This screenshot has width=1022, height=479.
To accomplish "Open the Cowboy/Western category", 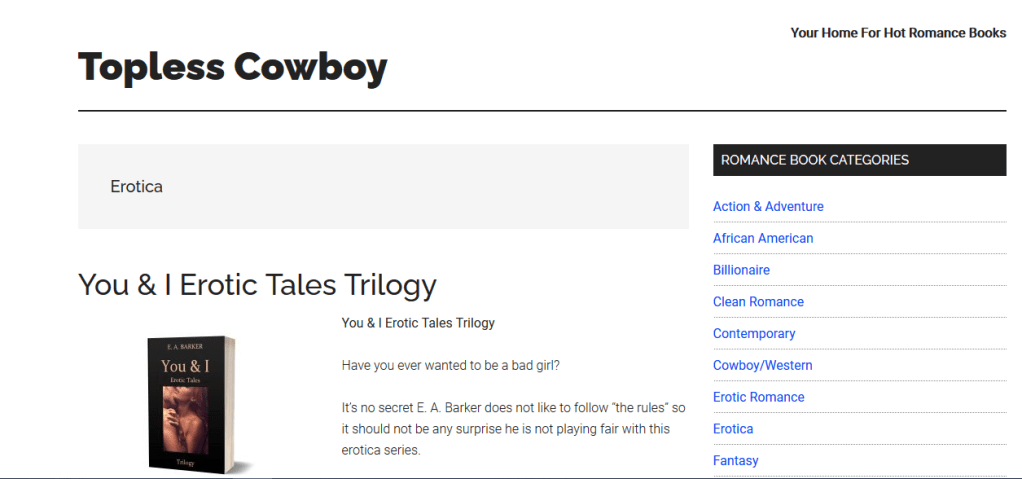I will click(762, 365).
